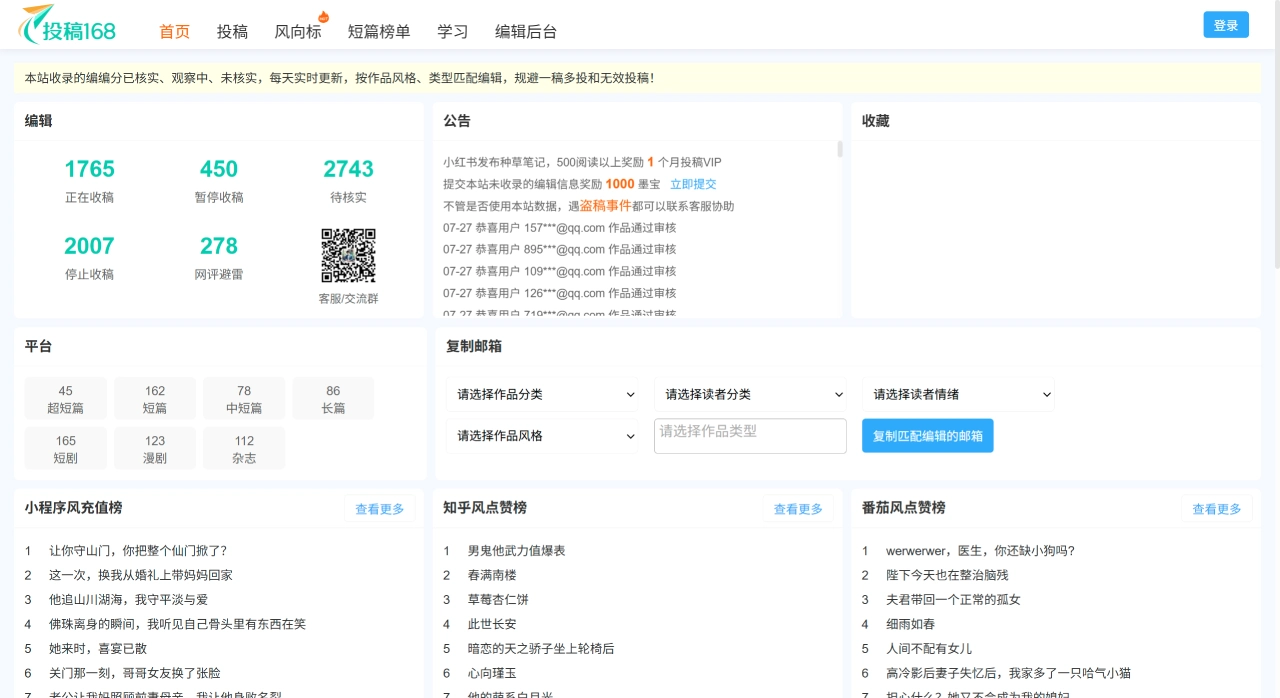Viewport: 1280px width, 698px height.
Task: Click the 小红书发布种草笔记 announcement line
Action: (x=582, y=162)
